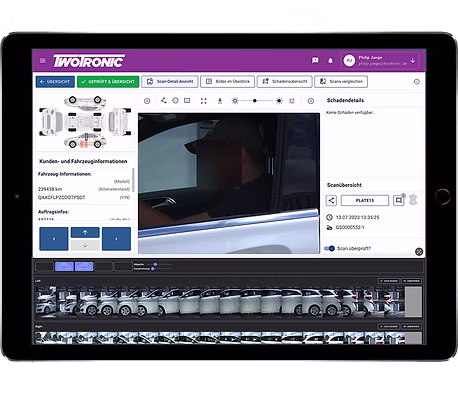
Task: Click the Twotronic logo
Action: [89, 61]
